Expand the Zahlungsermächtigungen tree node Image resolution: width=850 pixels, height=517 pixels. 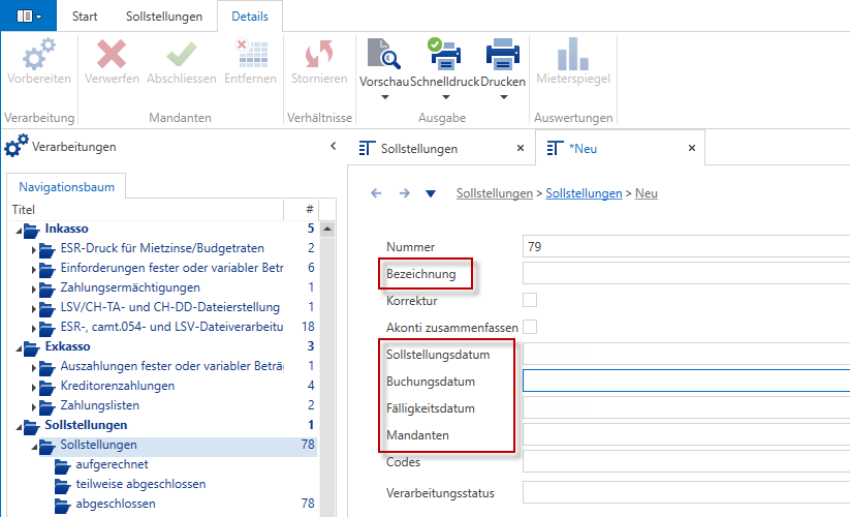(34, 289)
